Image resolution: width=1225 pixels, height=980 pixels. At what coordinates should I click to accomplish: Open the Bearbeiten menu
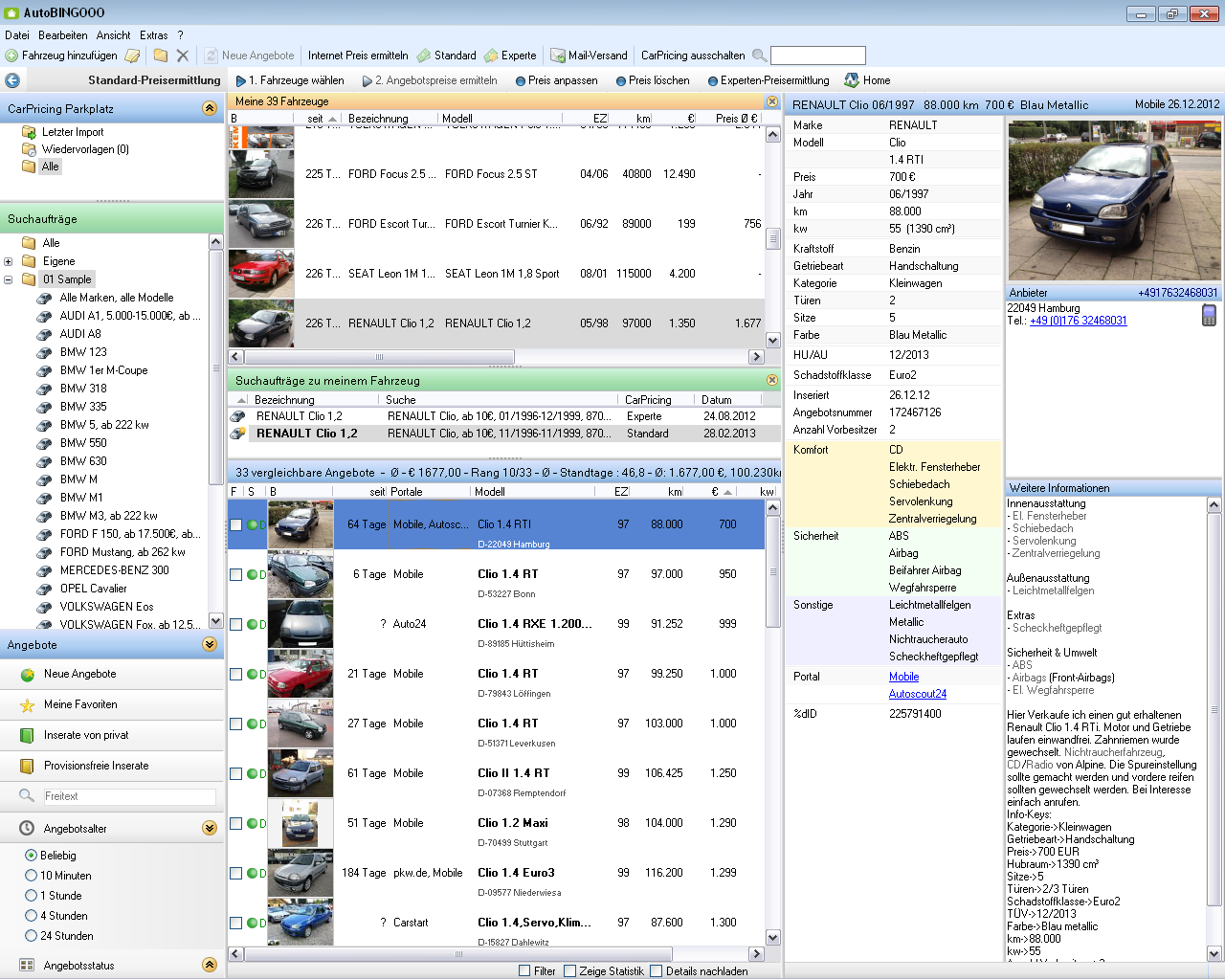63,35
